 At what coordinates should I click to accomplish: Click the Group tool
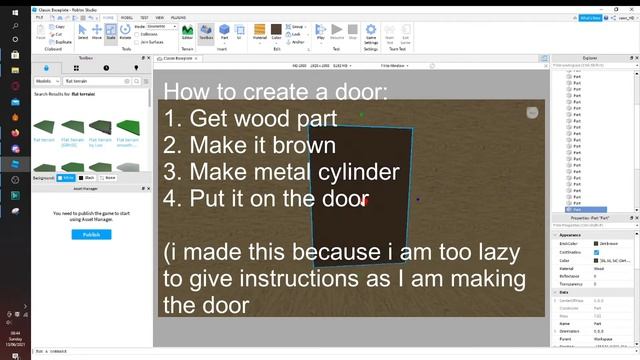tap(295, 27)
